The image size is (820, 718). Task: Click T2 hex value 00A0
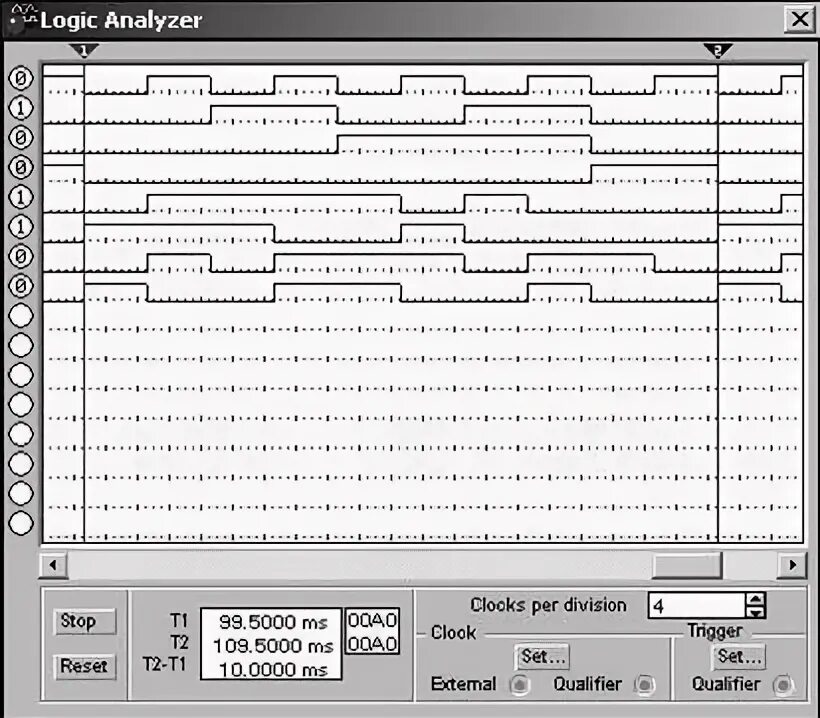372,644
